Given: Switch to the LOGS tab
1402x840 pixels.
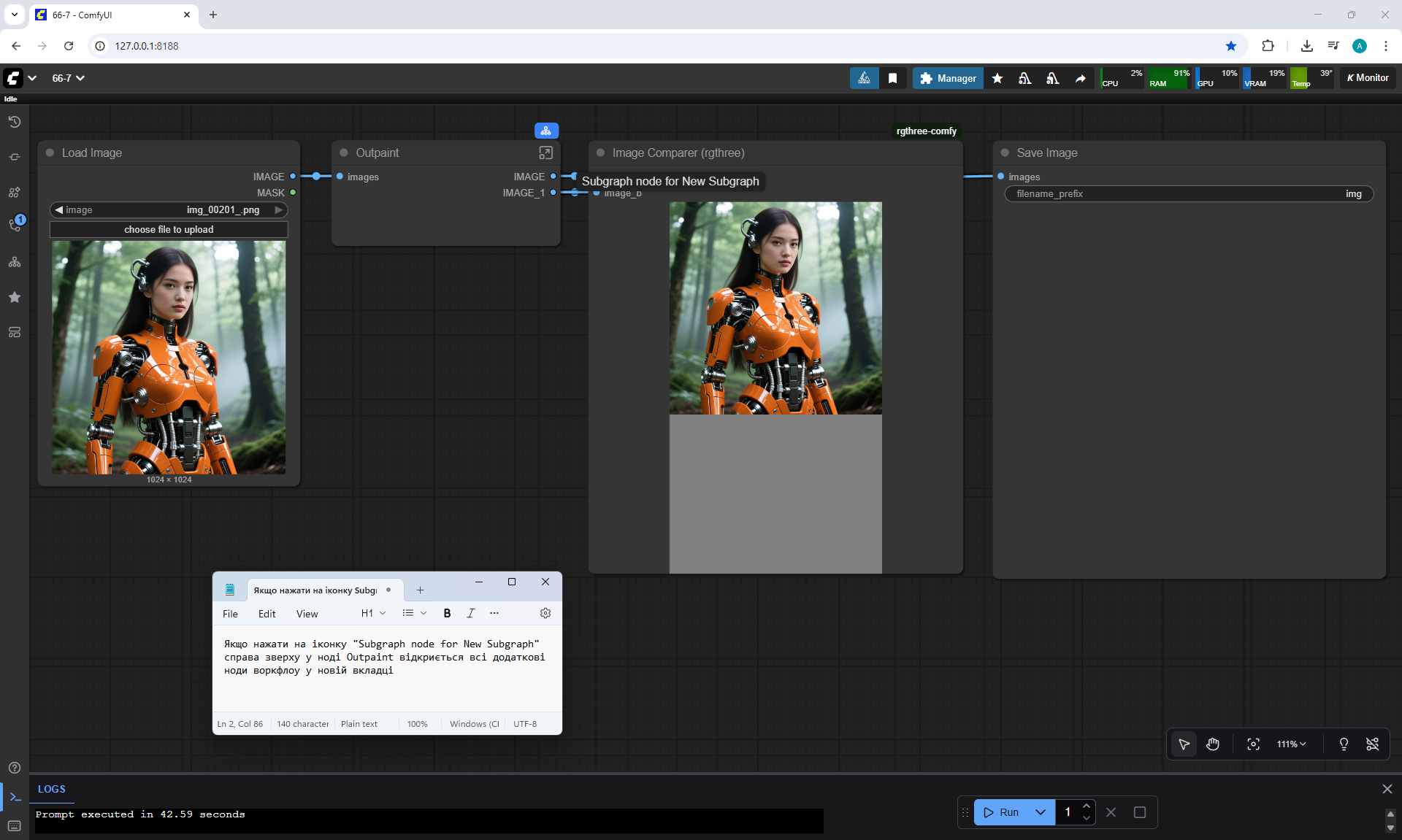Looking at the screenshot, I should (51, 789).
